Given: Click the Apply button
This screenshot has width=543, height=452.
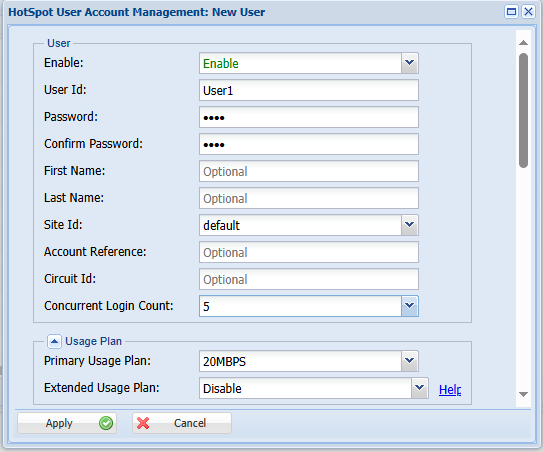Looking at the screenshot, I should [x=67, y=423].
